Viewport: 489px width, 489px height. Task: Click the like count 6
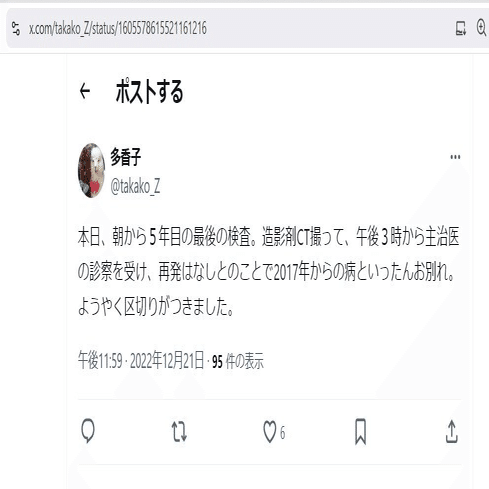[x=282, y=433]
